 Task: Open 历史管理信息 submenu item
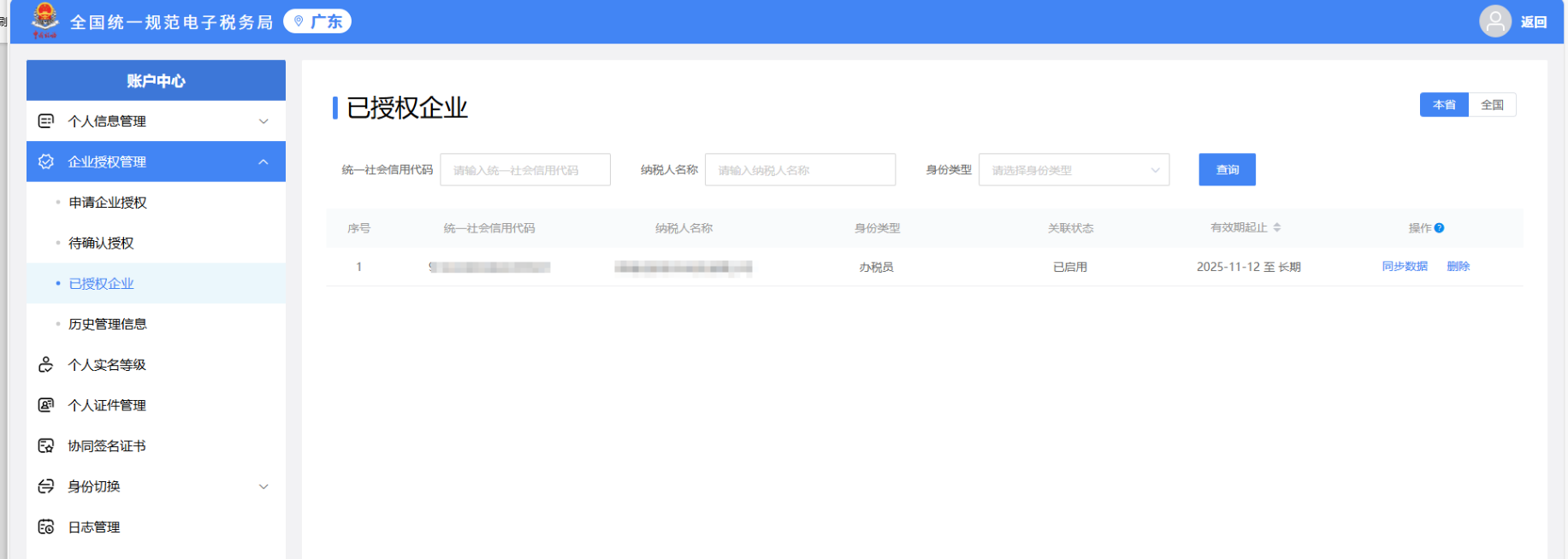tap(108, 325)
